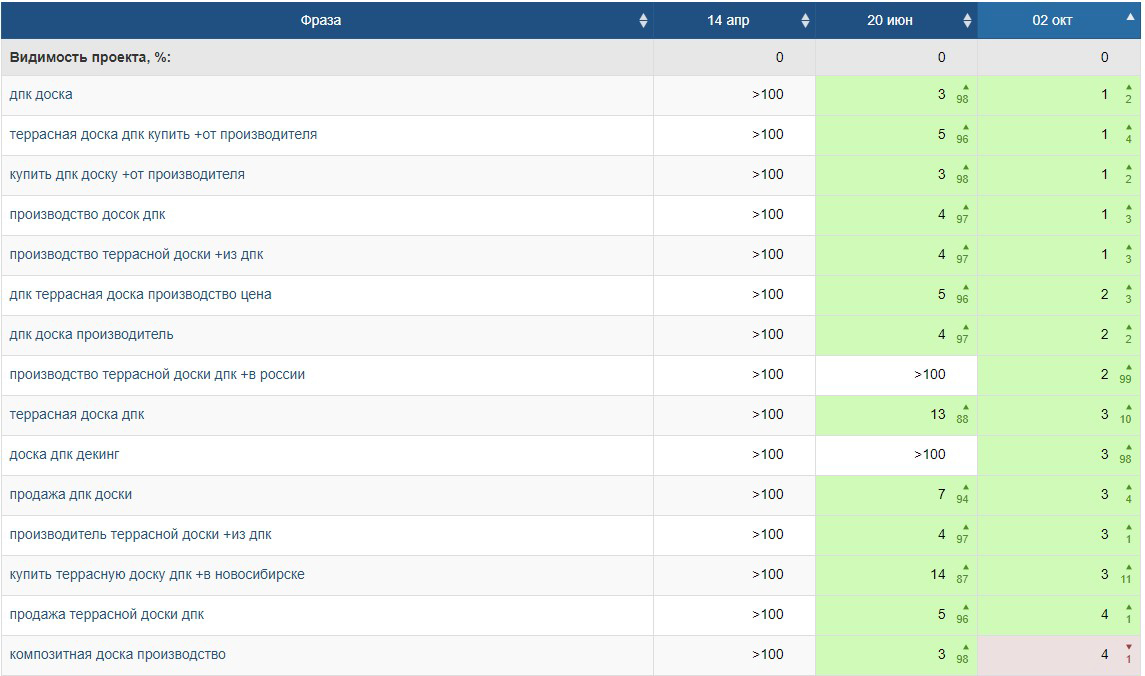This screenshot has width=1145, height=676.
Task: Click the 14 апр >100 value for 'дпк доска'
Action: click(767, 94)
